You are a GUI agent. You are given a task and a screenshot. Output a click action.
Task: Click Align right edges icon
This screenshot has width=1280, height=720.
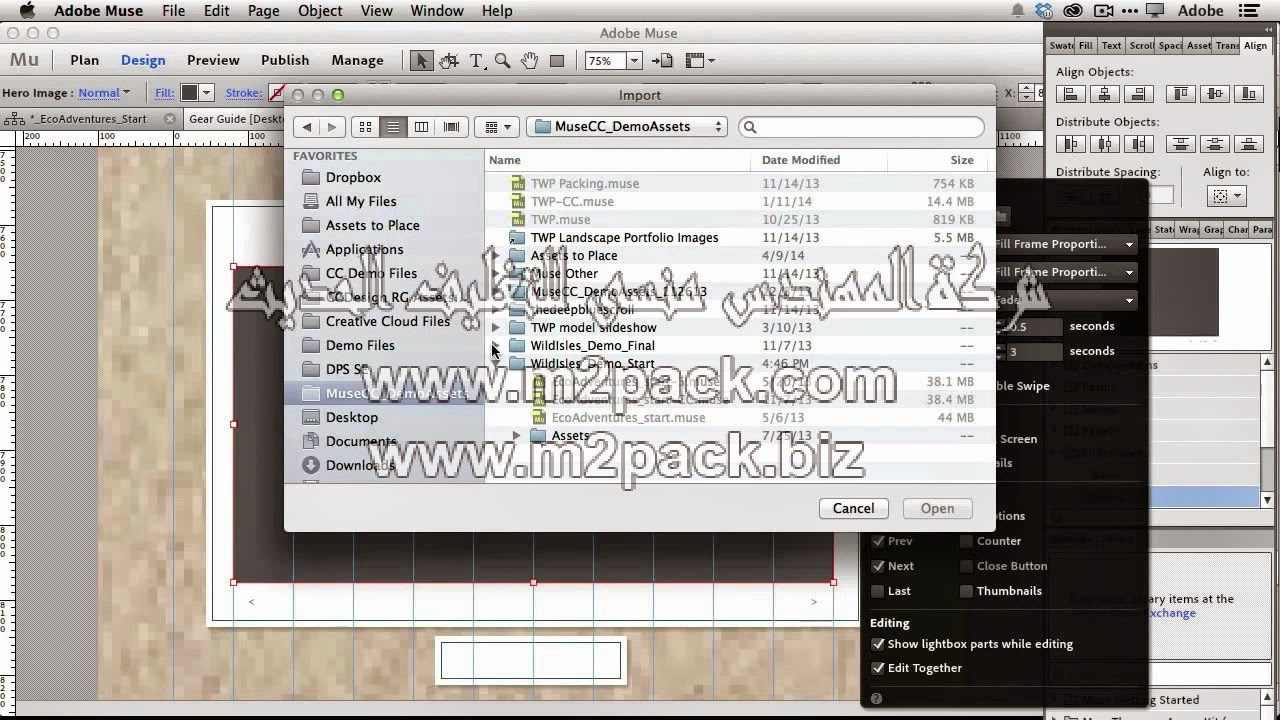click(1139, 94)
